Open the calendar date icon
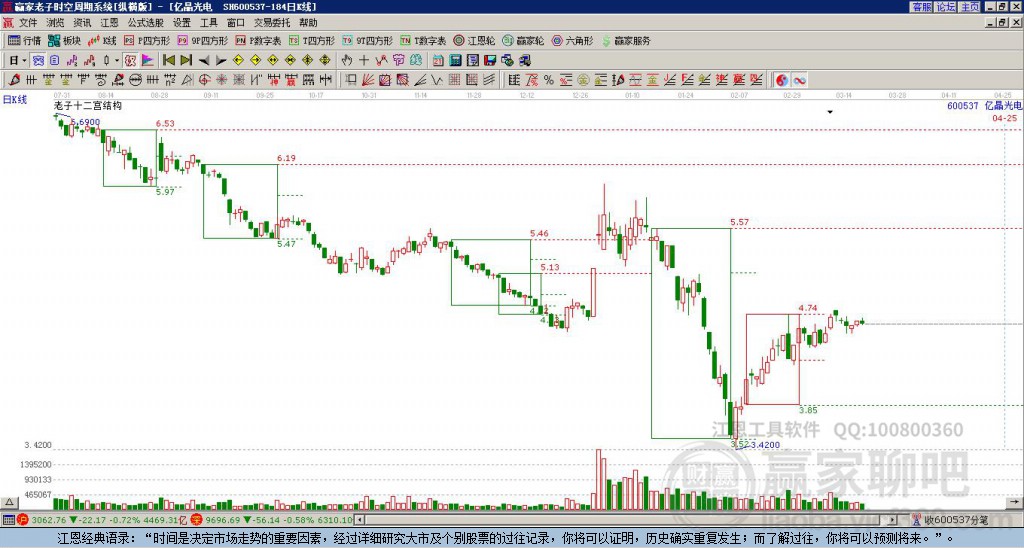This screenshot has width=1024, height=548. tap(438, 61)
